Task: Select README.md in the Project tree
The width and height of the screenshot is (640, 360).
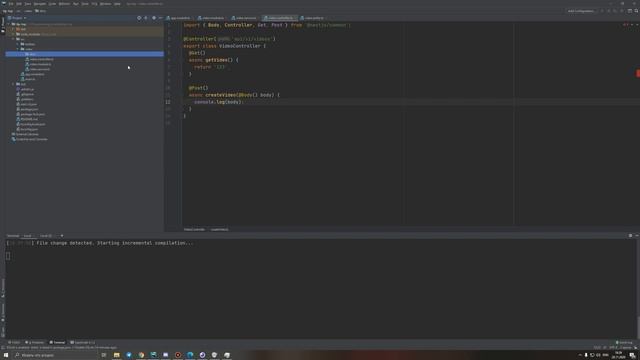Action: coord(27,119)
